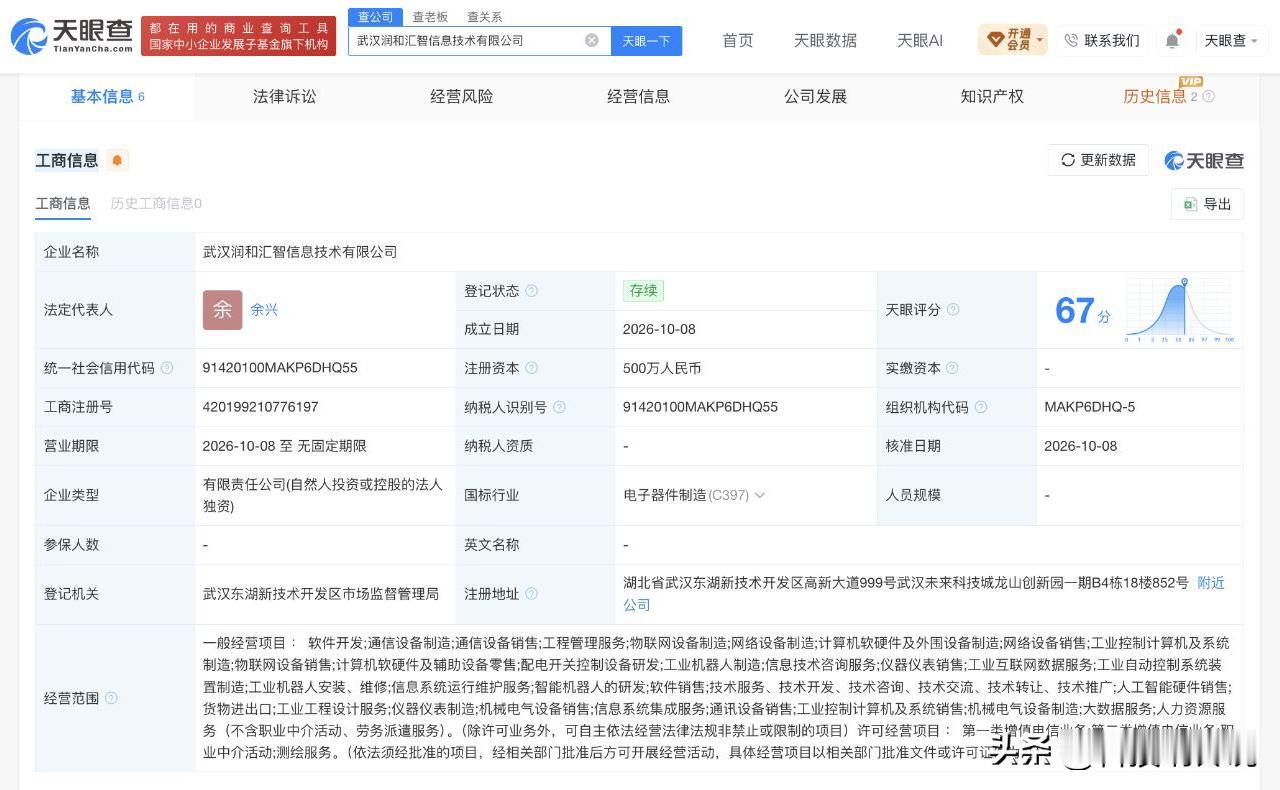1280x790 pixels.
Task: Click the orange alert bell beside 工商信息
Action: [x=117, y=160]
